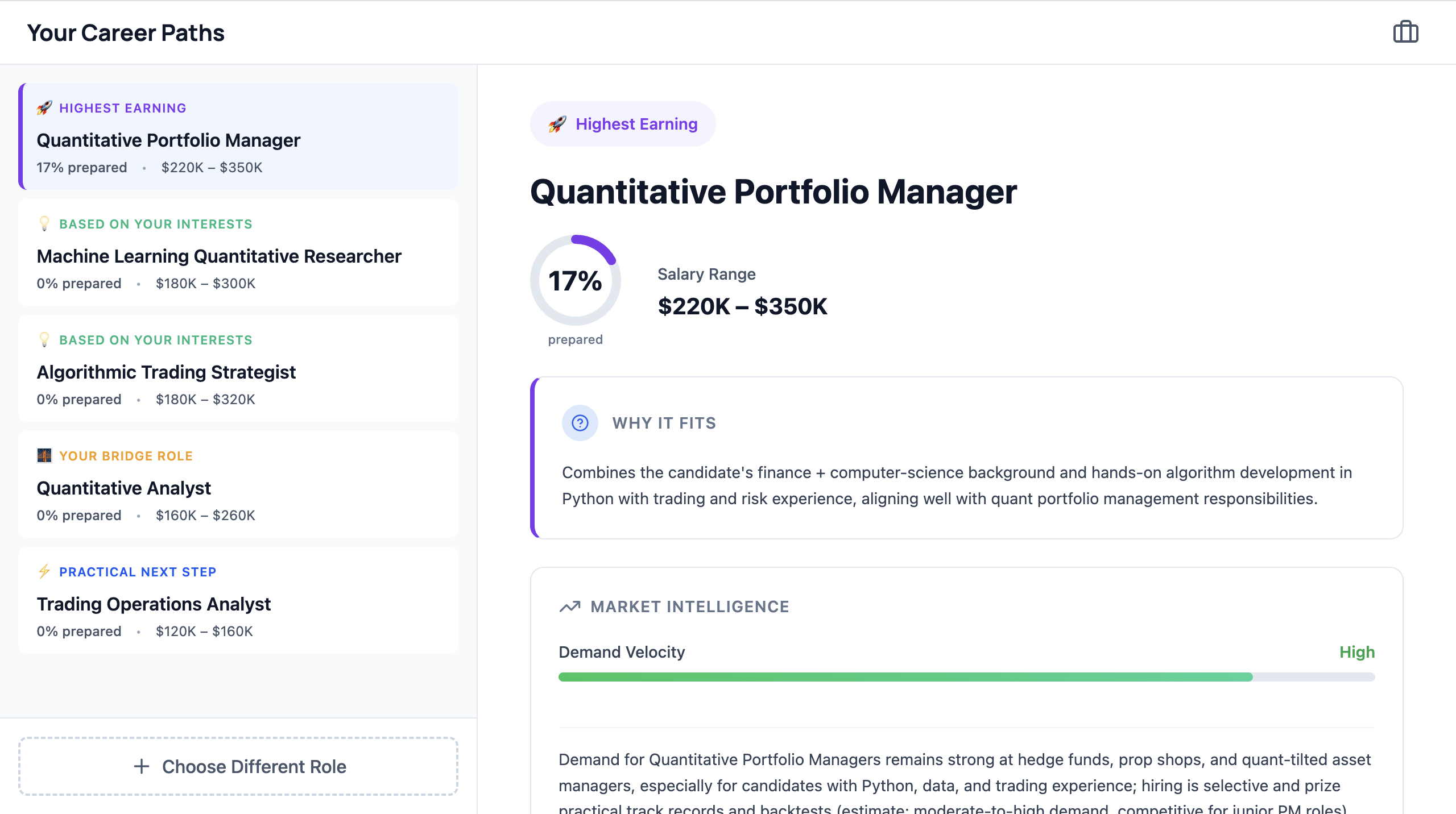The width and height of the screenshot is (1456, 814).
Task: Click the High demand velocity label
Action: click(x=1356, y=652)
